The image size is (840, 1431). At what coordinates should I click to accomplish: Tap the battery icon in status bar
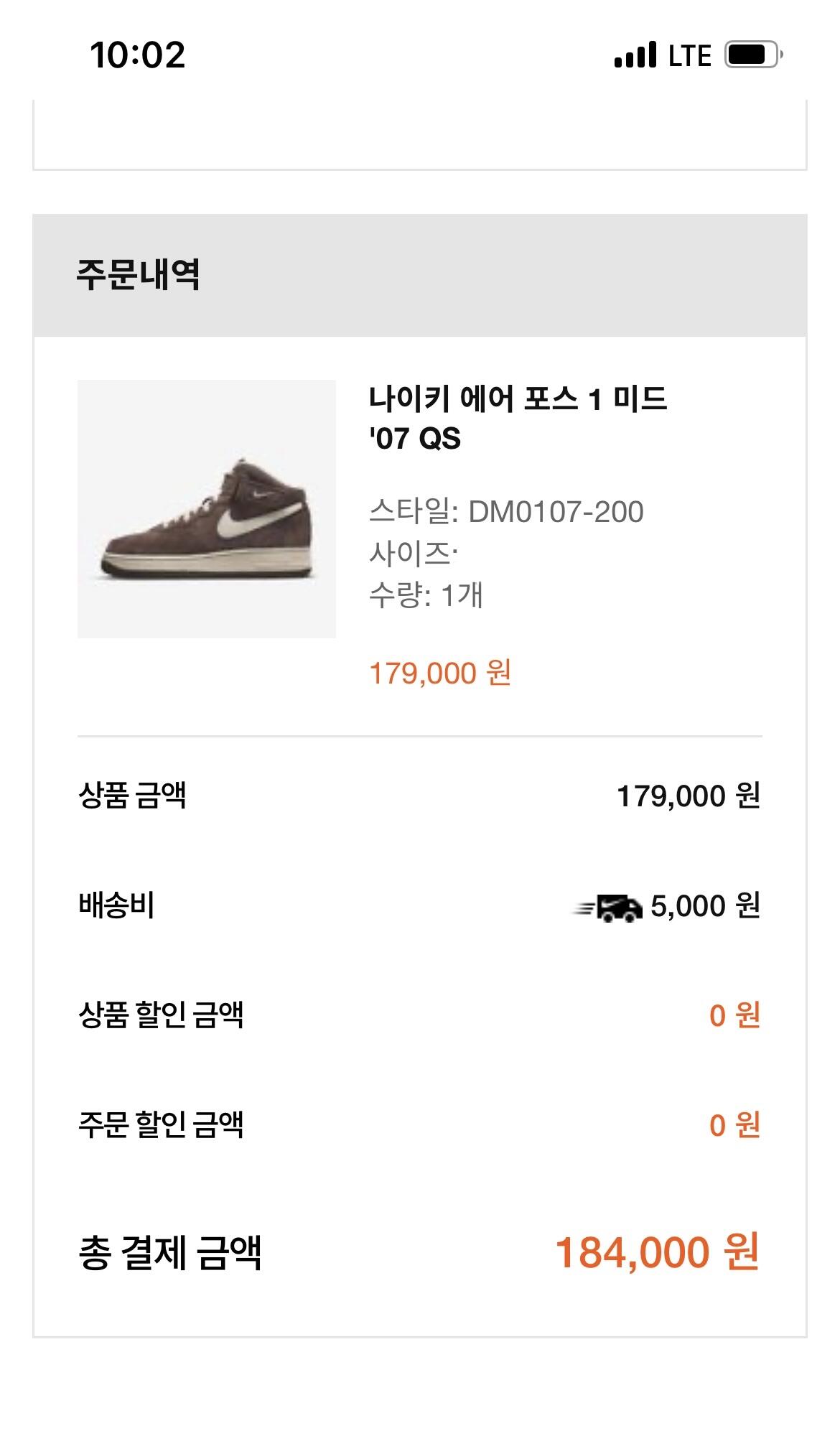753,55
